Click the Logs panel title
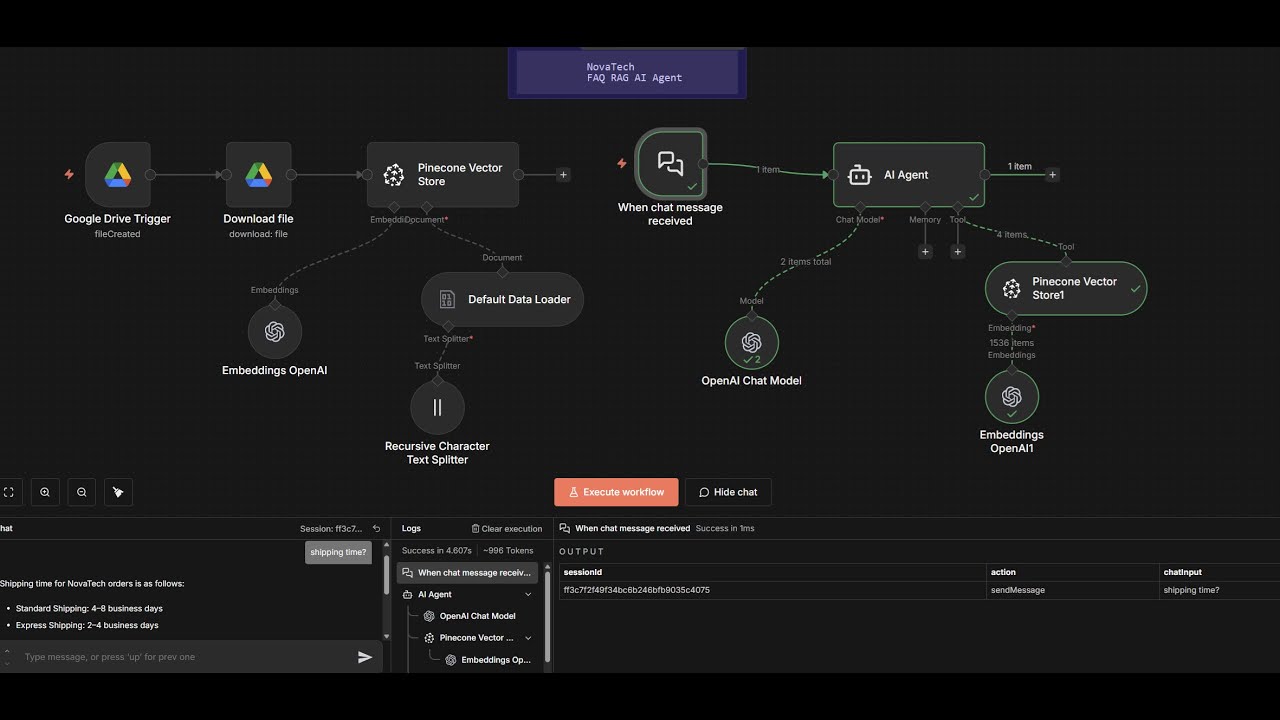Viewport: 1280px width, 720px height. 411,529
